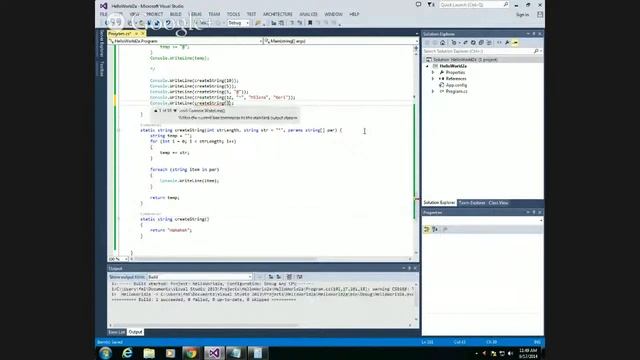Switch to the Class View tab
640x360 pixels.
point(498,203)
